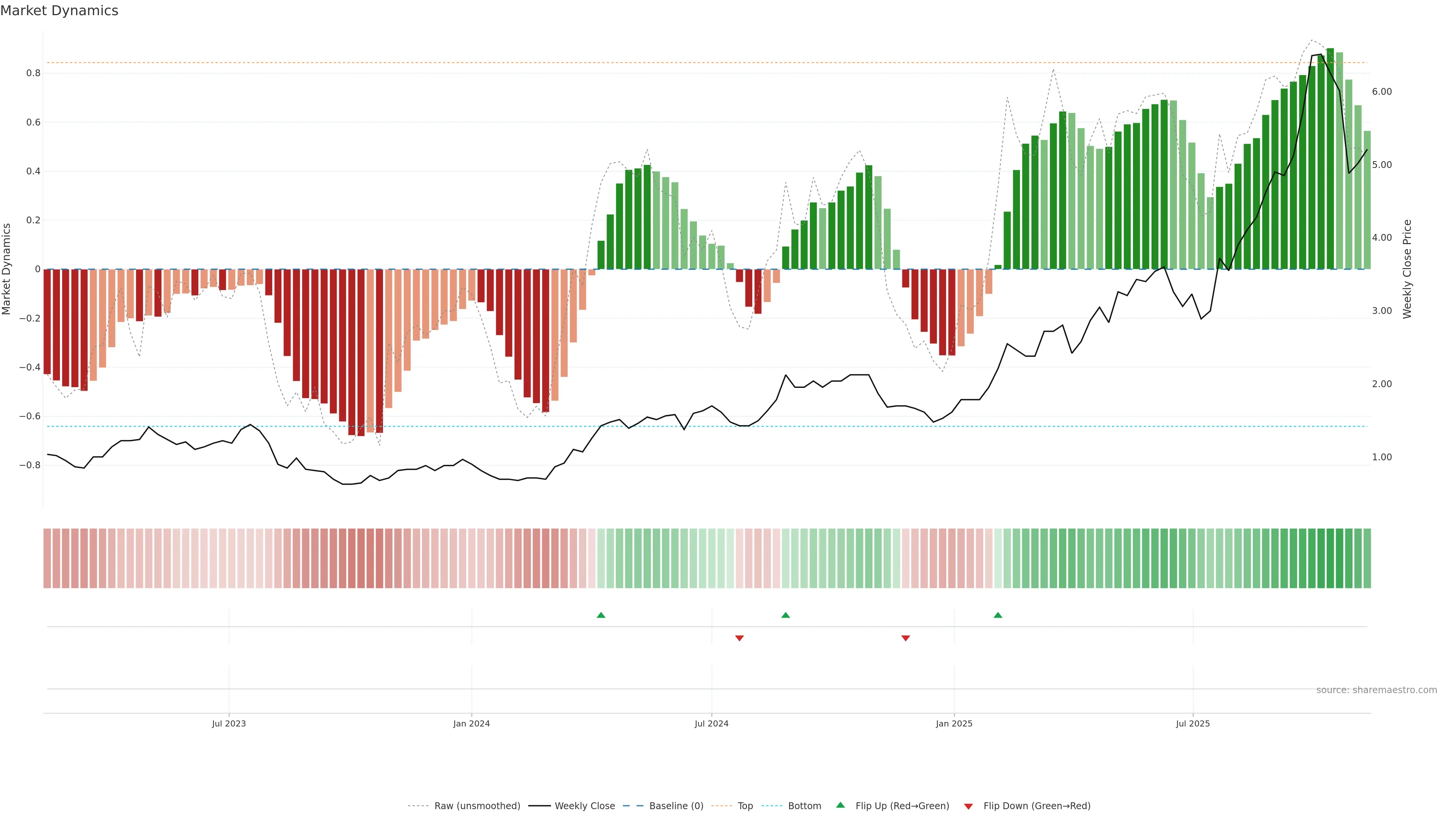This screenshot has height=819, width=1456.
Task: Click the 6.00 price axis tick label
Action: point(1381,91)
